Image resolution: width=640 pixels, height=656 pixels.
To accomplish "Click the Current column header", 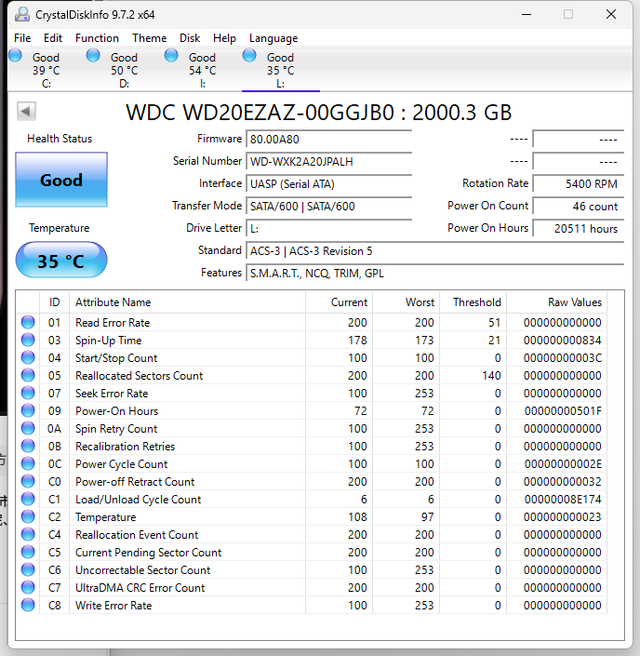I will coord(339,302).
